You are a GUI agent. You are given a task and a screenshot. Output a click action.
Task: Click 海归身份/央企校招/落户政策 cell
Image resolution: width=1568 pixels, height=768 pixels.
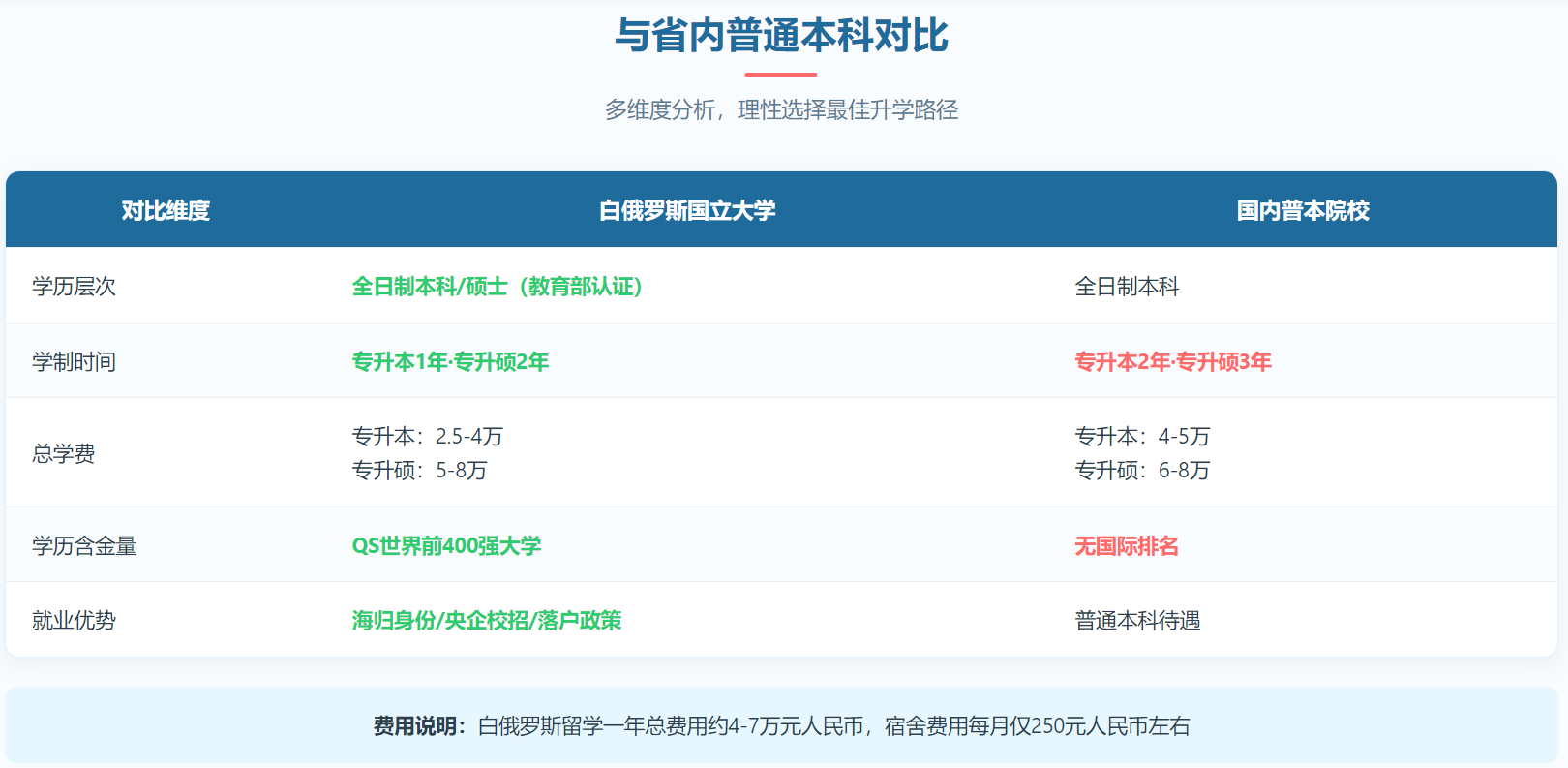pos(487,621)
